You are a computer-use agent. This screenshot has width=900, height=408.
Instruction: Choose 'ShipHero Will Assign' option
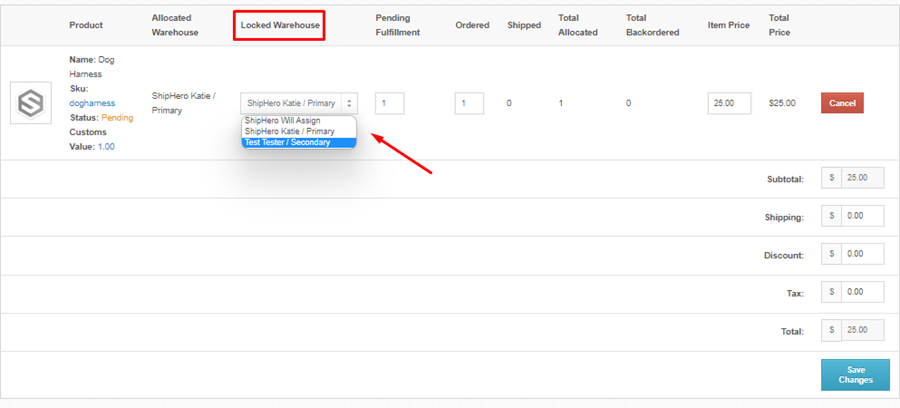(282, 121)
